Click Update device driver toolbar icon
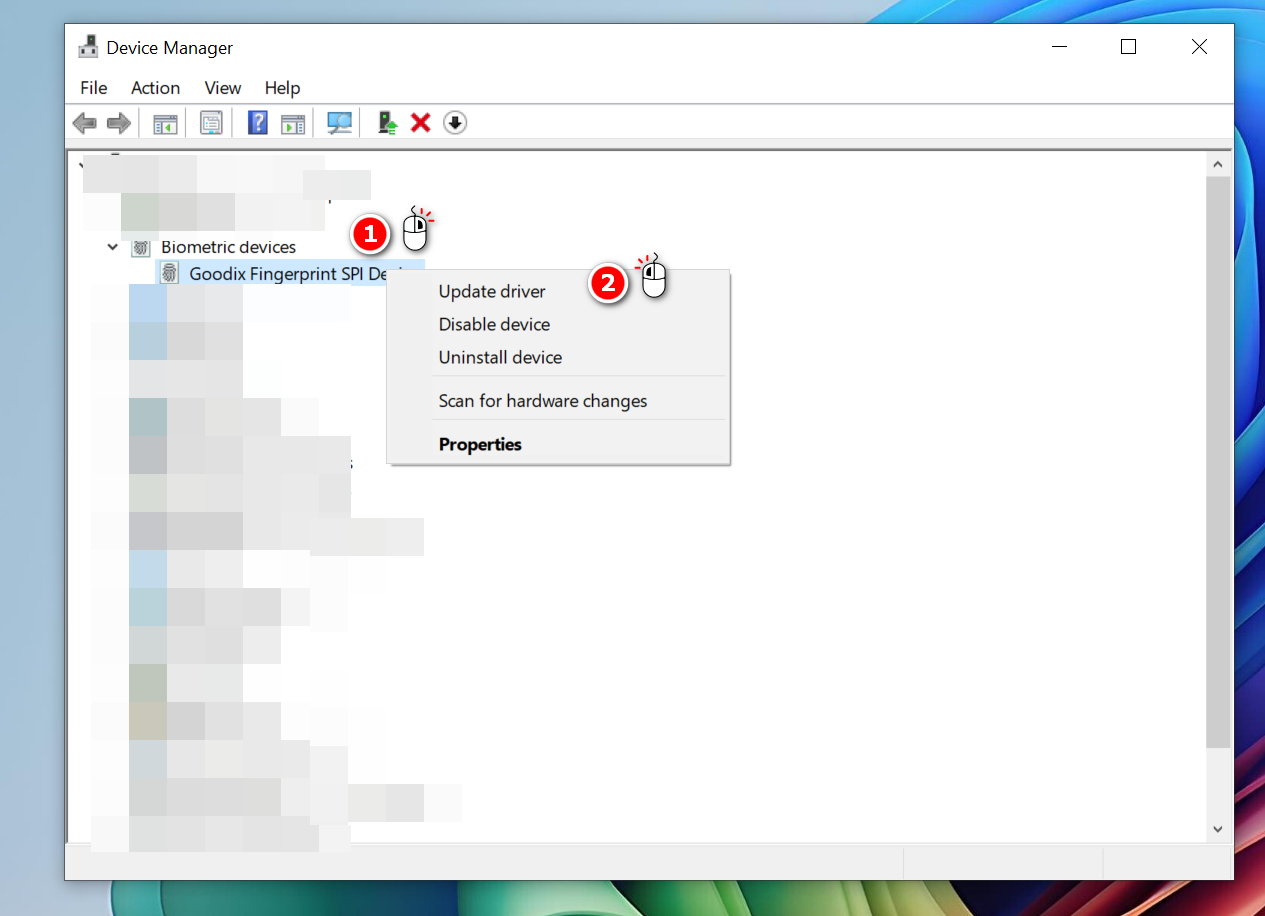This screenshot has width=1265, height=916. tap(387, 123)
